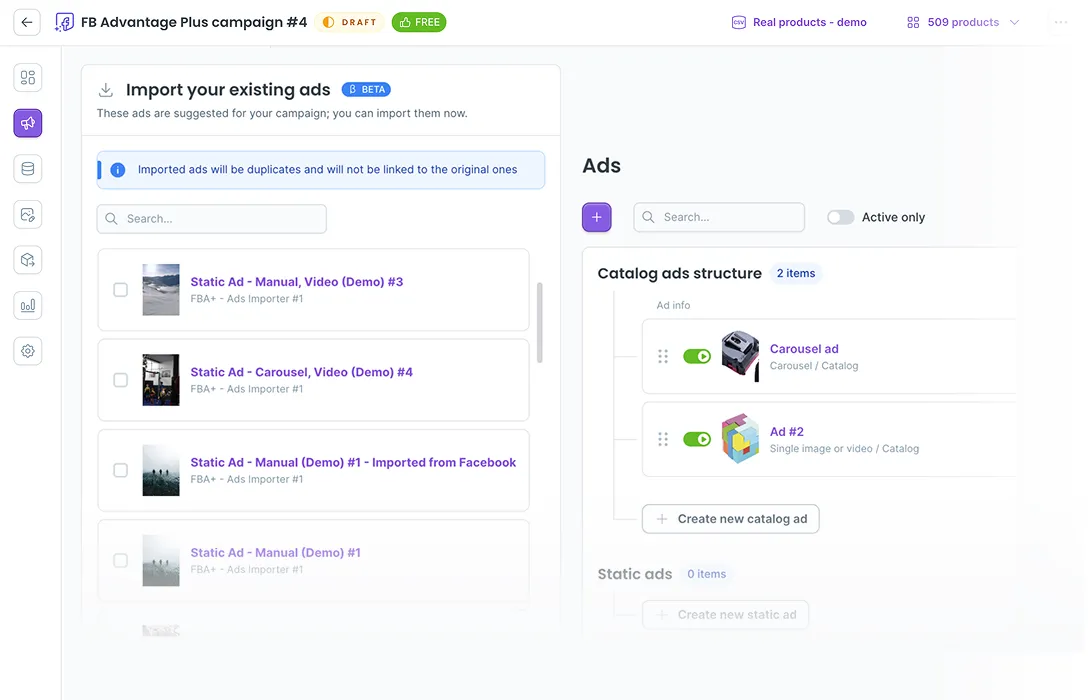Open the Ad #2 link
1088x700 pixels.
pyautogui.click(x=787, y=432)
